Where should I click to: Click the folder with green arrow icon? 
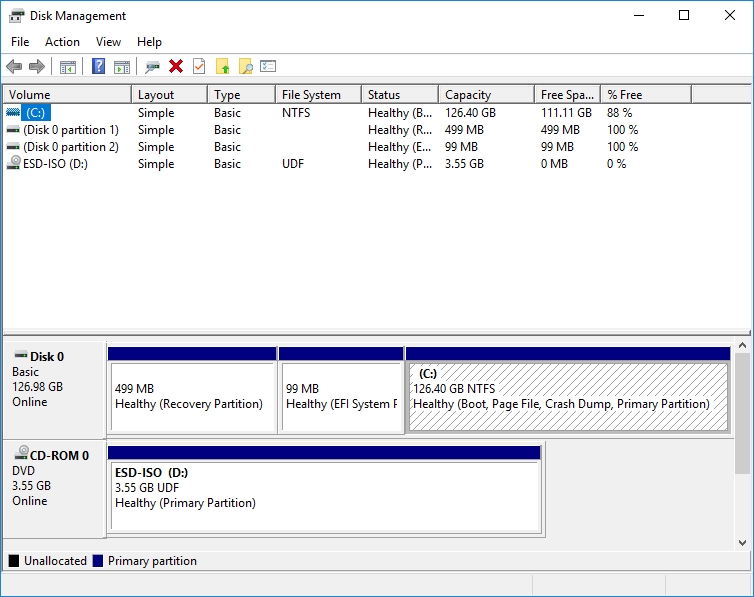pos(223,66)
